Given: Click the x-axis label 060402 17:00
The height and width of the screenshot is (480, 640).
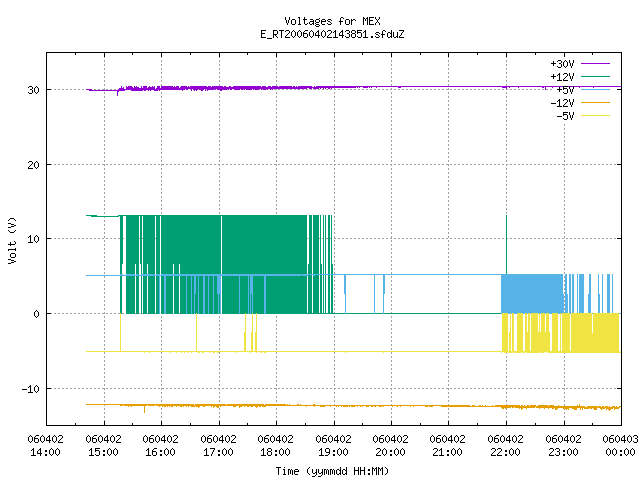Looking at the screenshot, I should [219, 446].
